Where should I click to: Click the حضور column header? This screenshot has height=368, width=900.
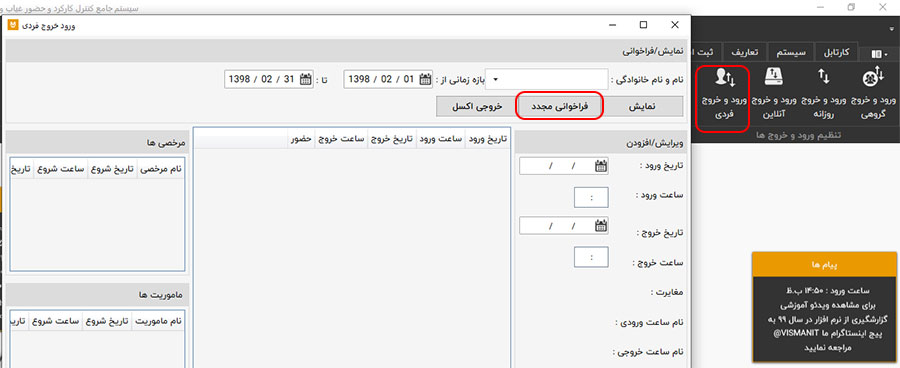(x=301, y=140)
